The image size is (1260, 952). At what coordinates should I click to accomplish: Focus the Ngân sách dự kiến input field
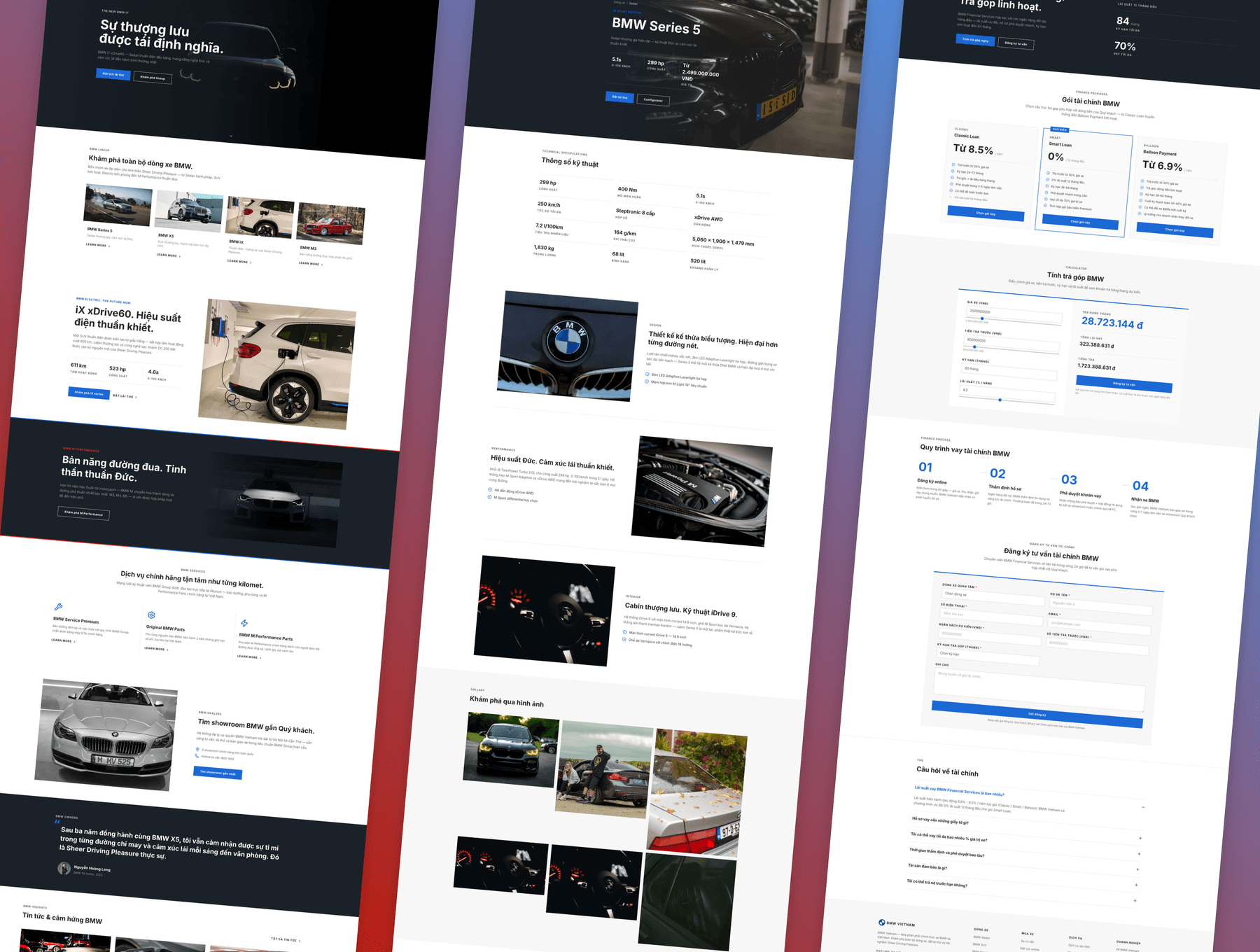[x=990, y=636]
